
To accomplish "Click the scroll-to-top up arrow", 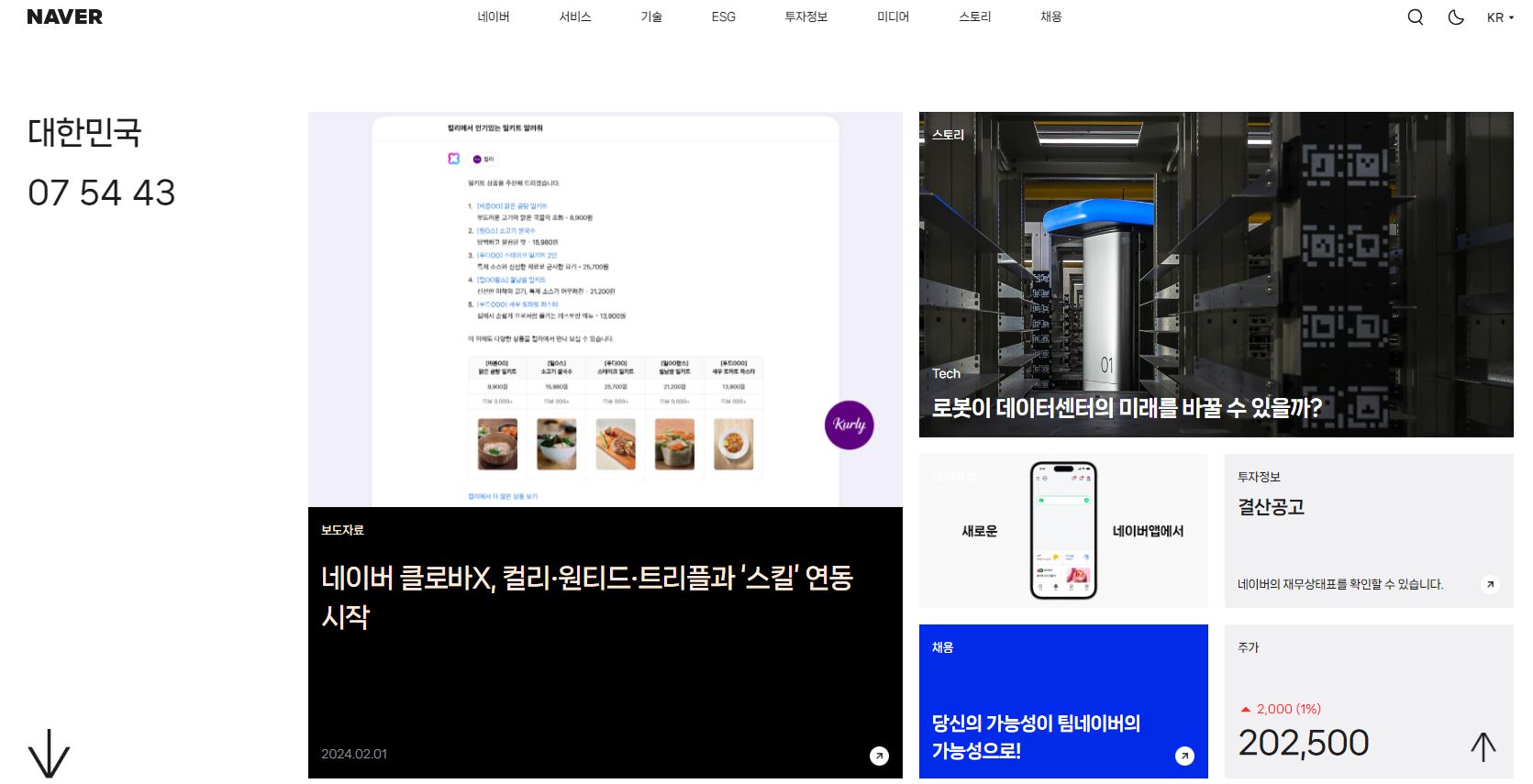I will coord(1483,746).
